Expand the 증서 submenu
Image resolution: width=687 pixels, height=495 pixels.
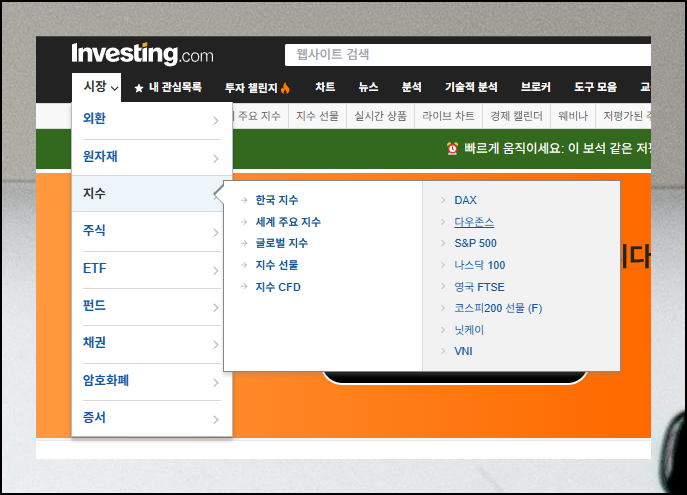point(152,418)
